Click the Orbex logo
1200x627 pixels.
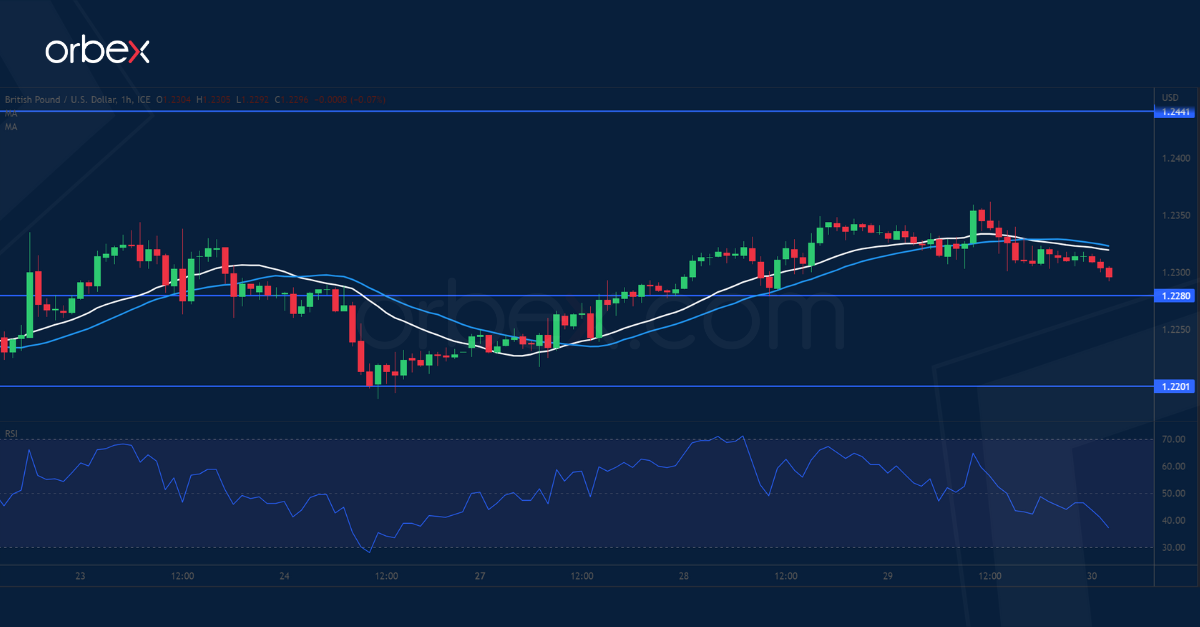97,51
